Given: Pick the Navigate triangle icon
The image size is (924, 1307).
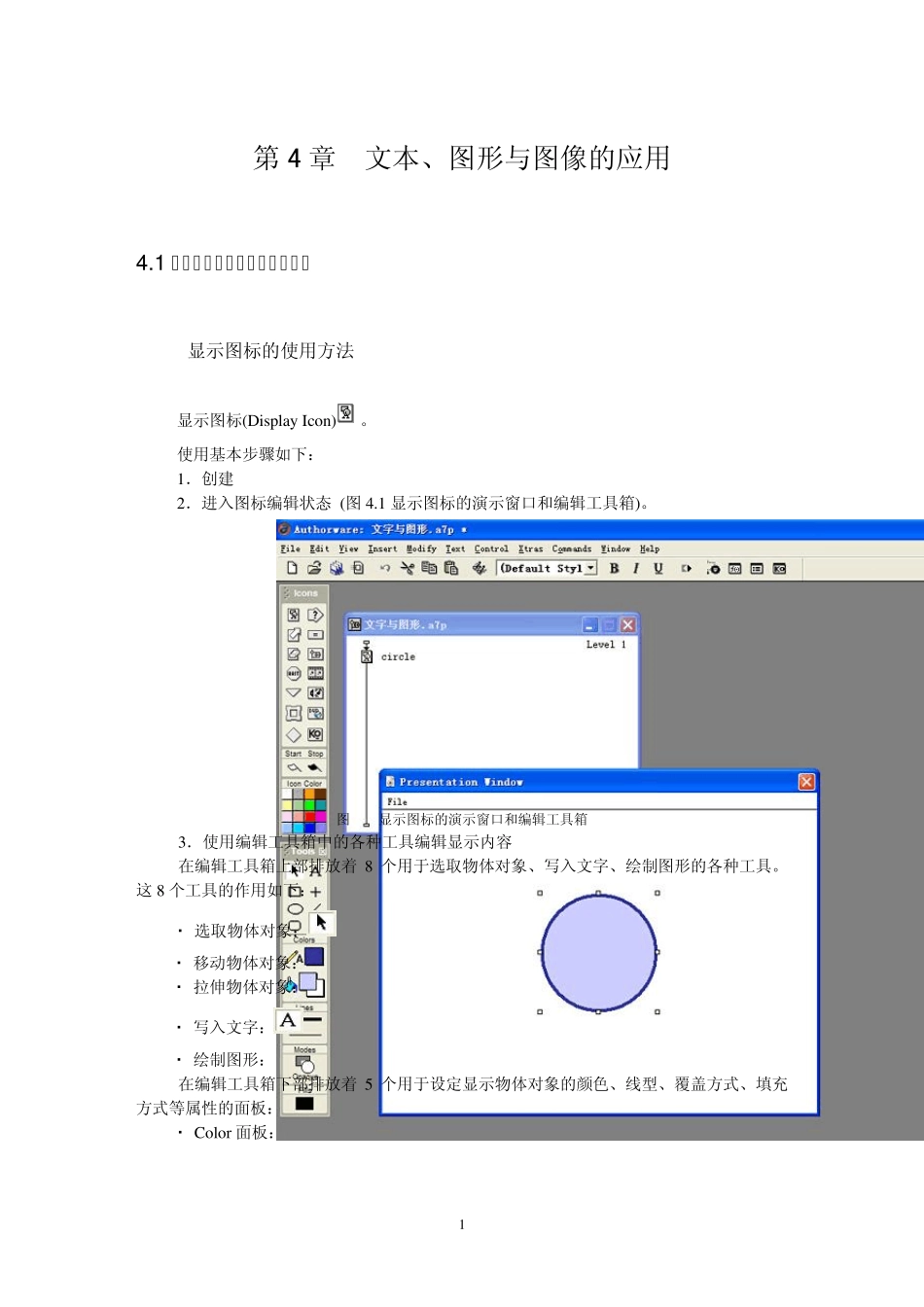Looking at the screenshot, I should (x=294, y=692).
